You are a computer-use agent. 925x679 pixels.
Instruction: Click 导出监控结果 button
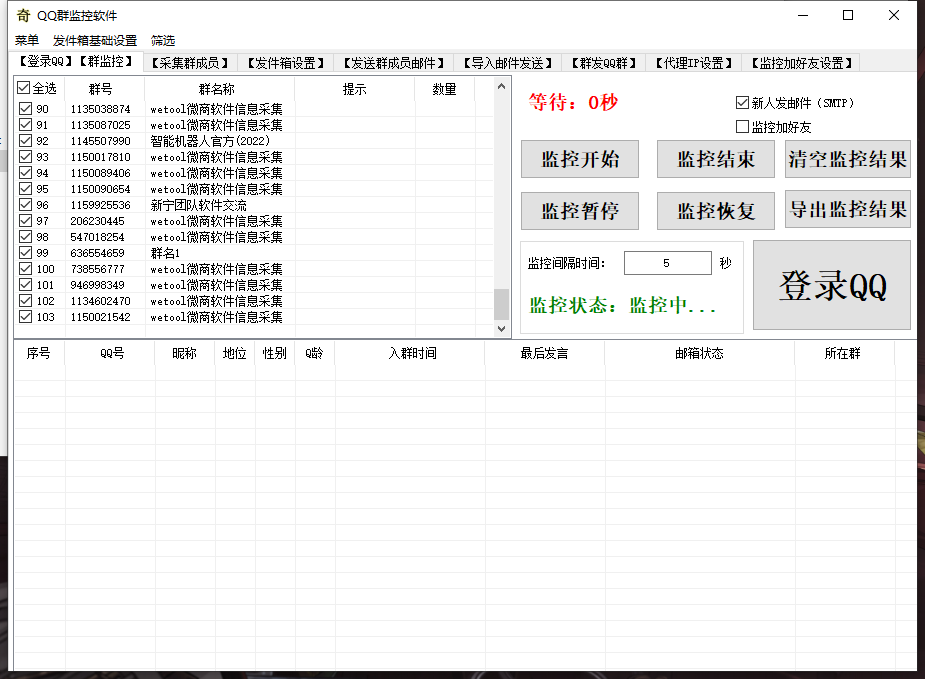pyautogui.click(x=848, y=209)
